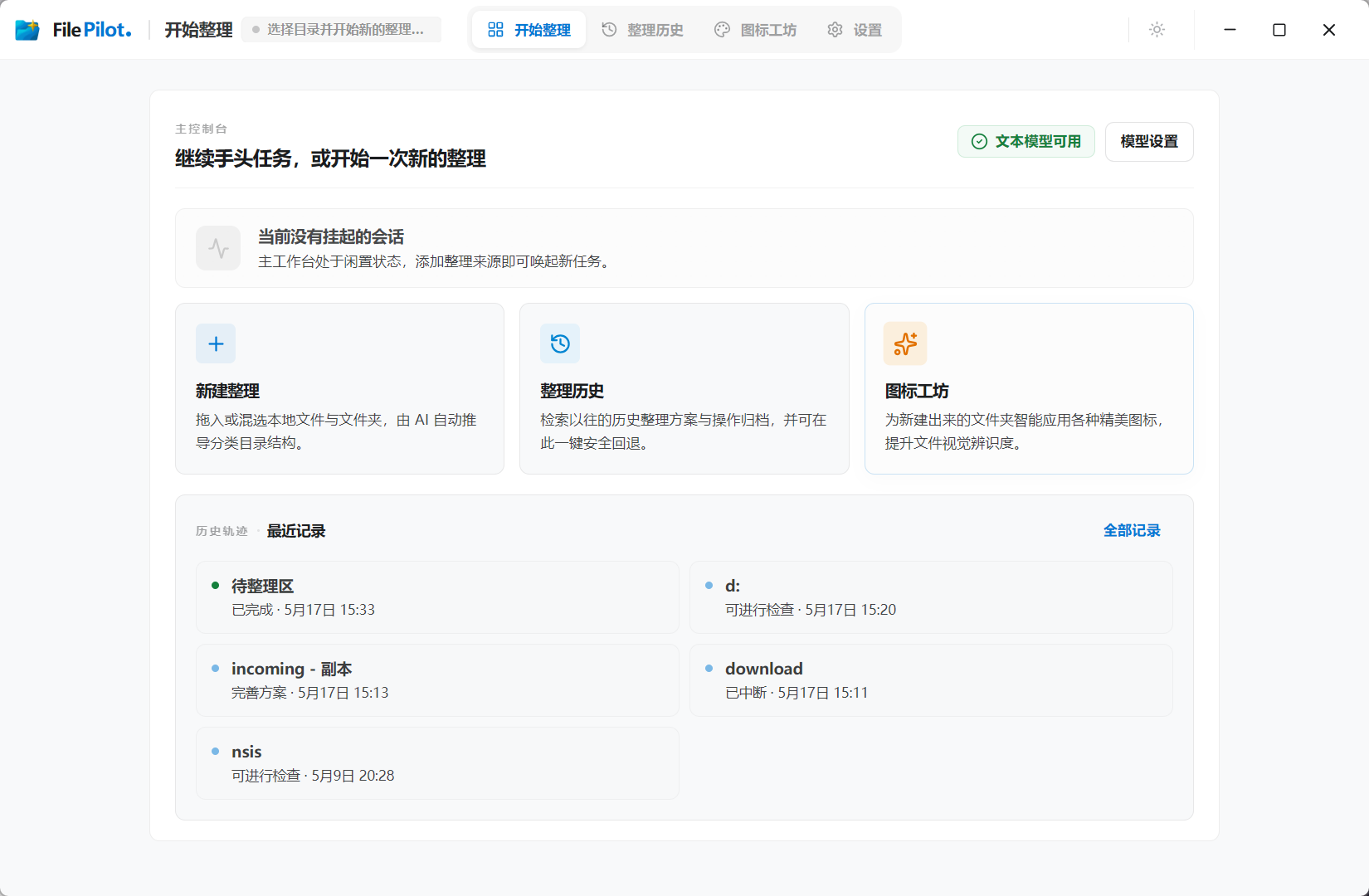Open the 新建整理 card title
This screenshot has width=1369, height=896.
tap(227, 391)
